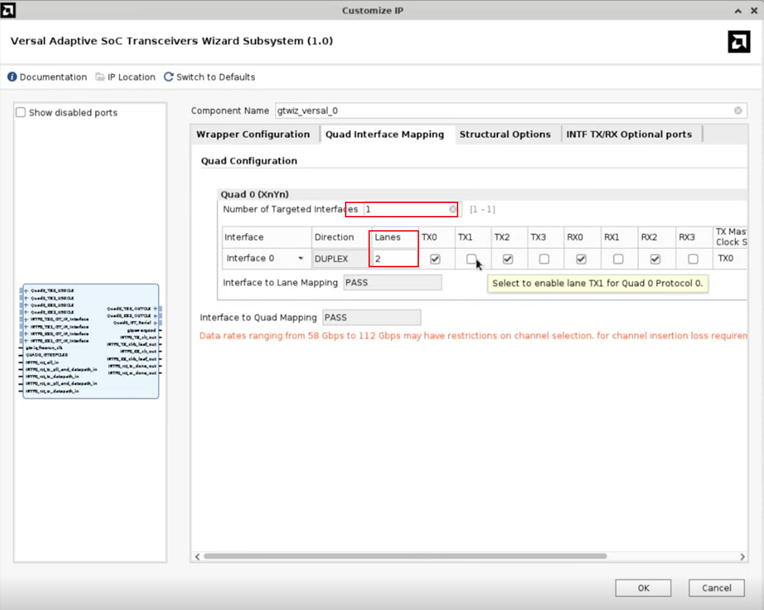764x610 pixels.
Task: Clear the Component Name field with the X icon
Action: coord(738,111)
